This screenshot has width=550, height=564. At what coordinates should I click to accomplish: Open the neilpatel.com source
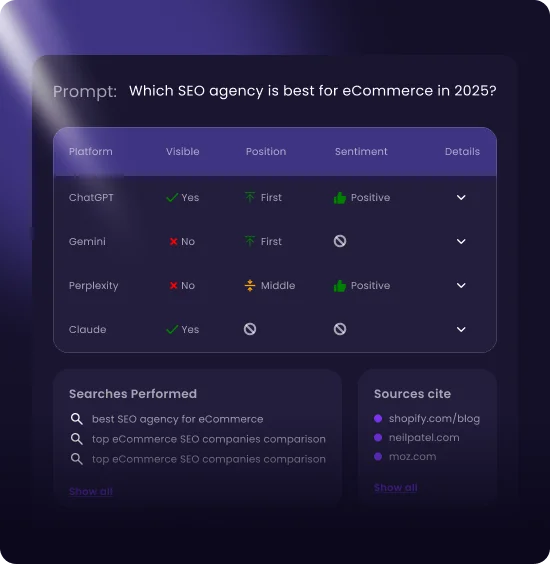click(424, 438)
